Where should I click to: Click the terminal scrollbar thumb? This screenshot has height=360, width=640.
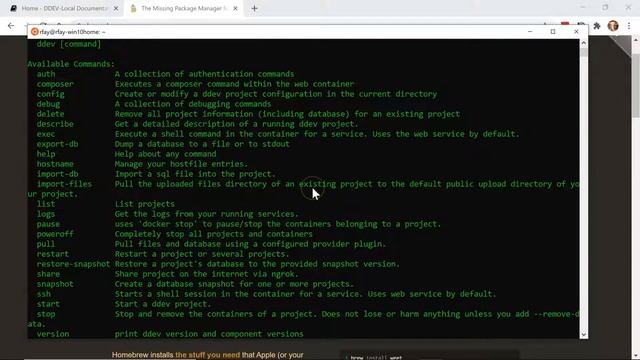click(x=584, y=51)
